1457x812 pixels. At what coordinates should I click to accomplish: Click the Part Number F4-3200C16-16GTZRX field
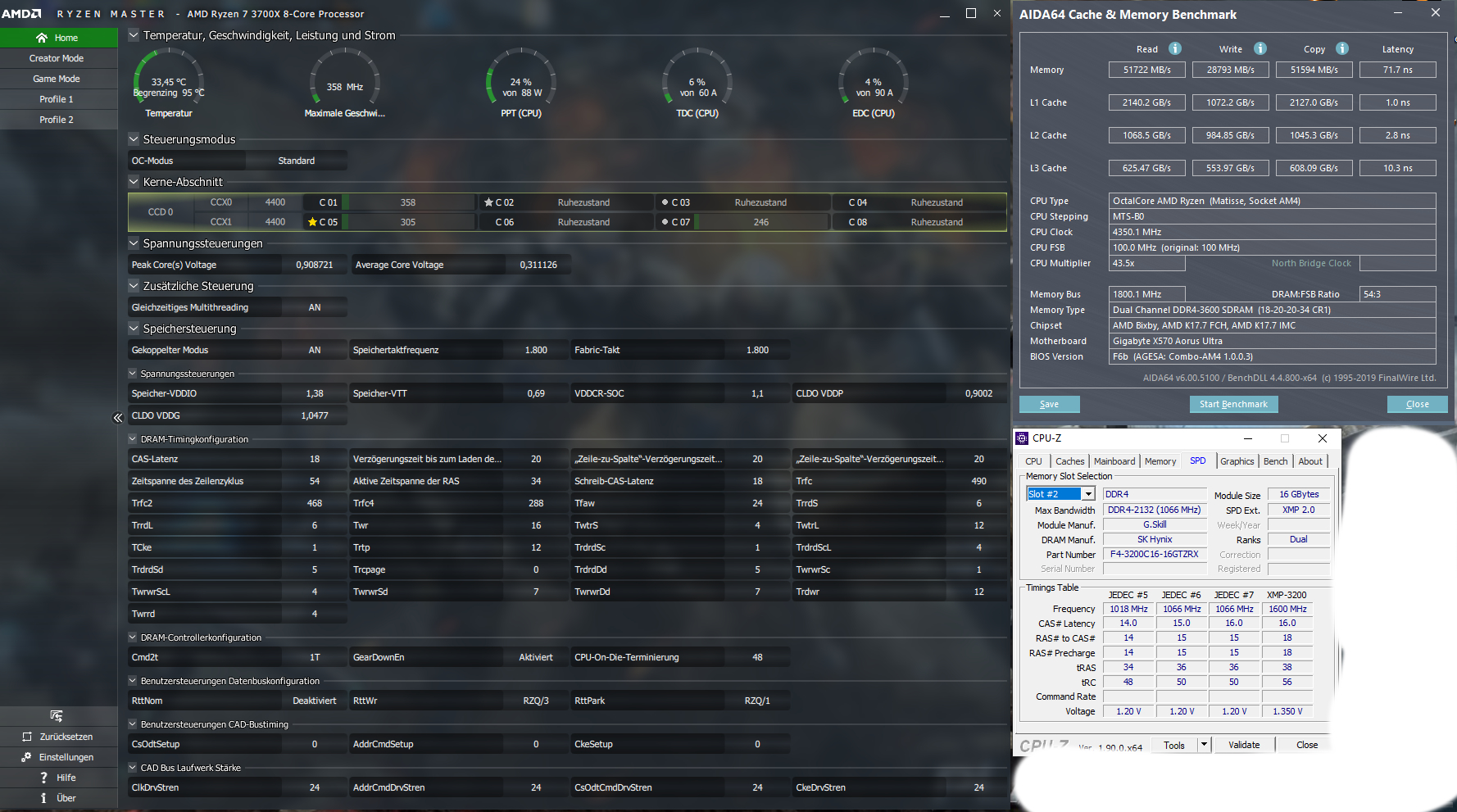(1155, 555)
